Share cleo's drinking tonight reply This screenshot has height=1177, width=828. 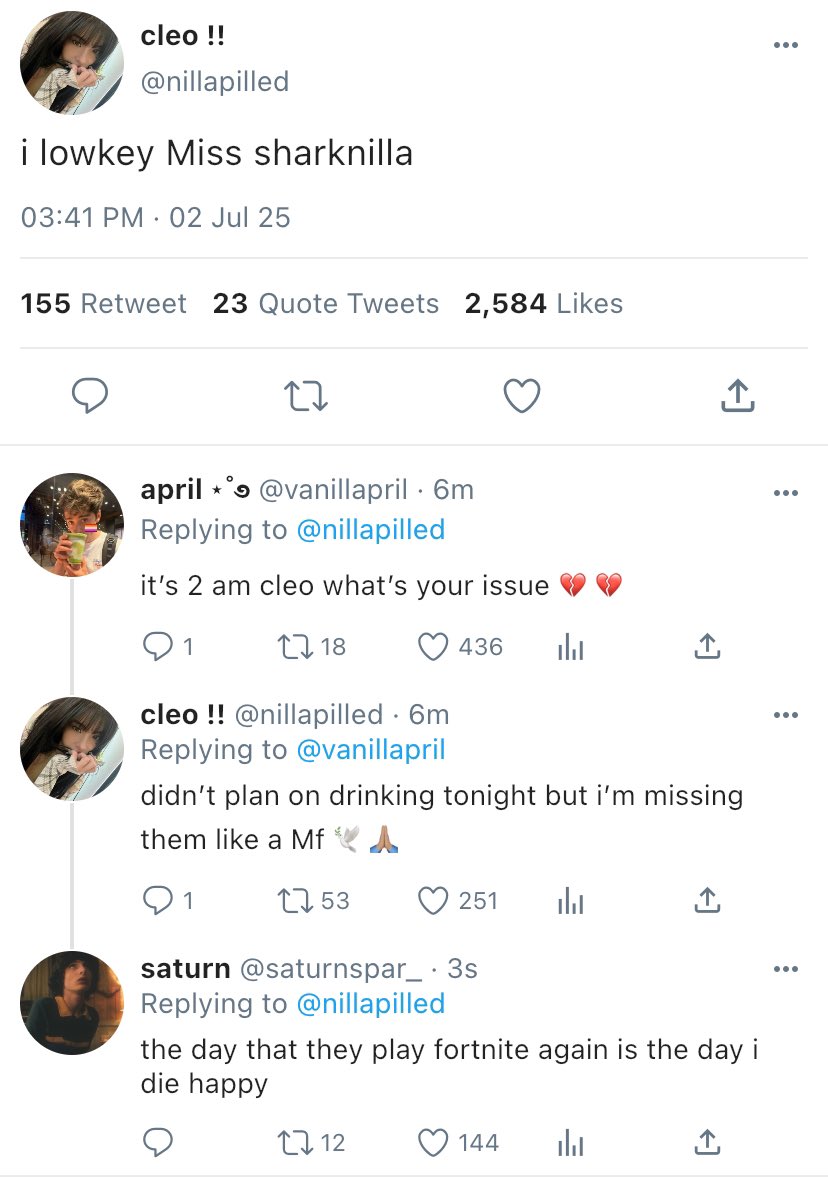[x=706, y=901]
